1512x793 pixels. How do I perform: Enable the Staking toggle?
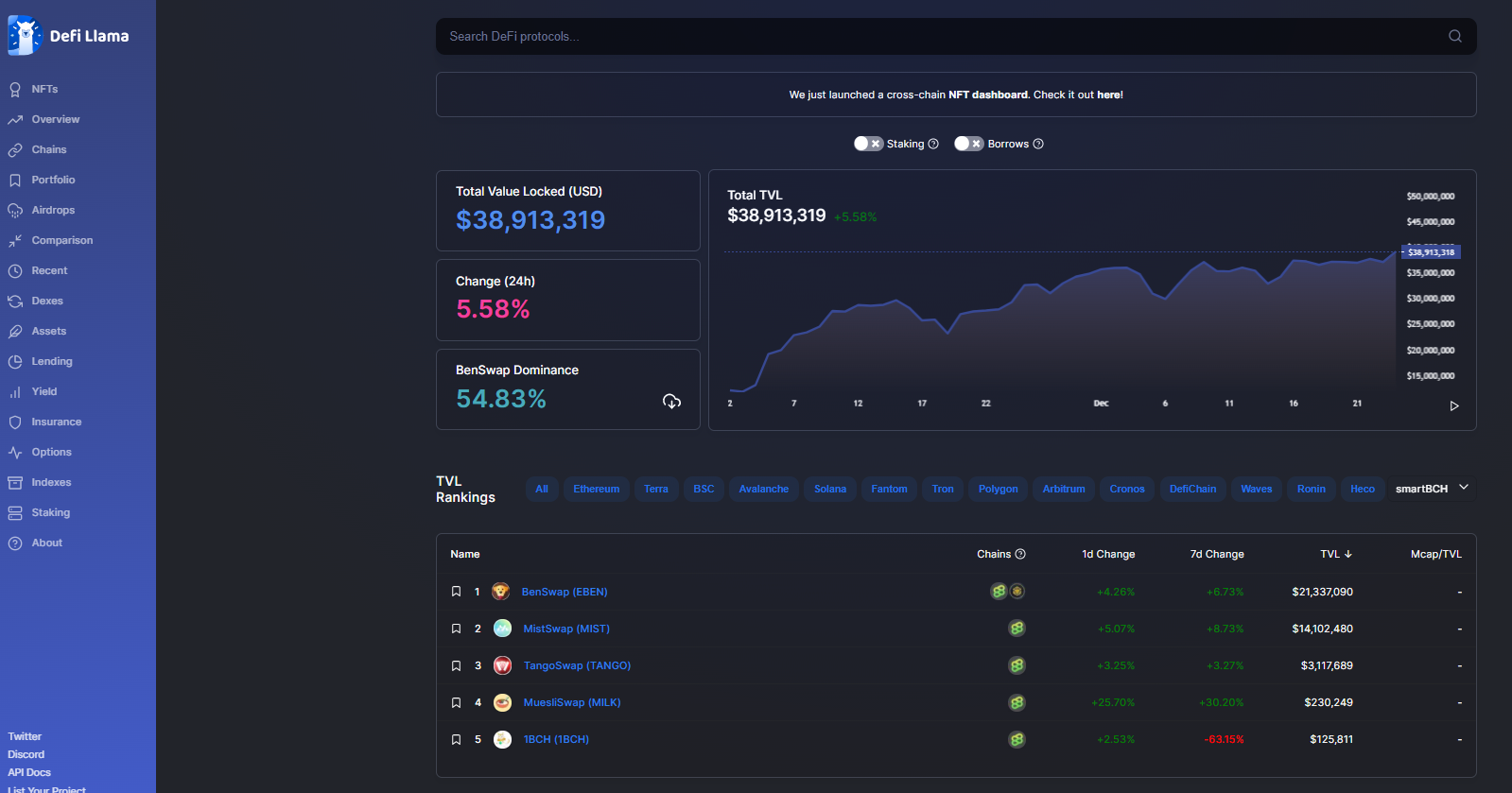pyautogui.click(x=868, y=144)
